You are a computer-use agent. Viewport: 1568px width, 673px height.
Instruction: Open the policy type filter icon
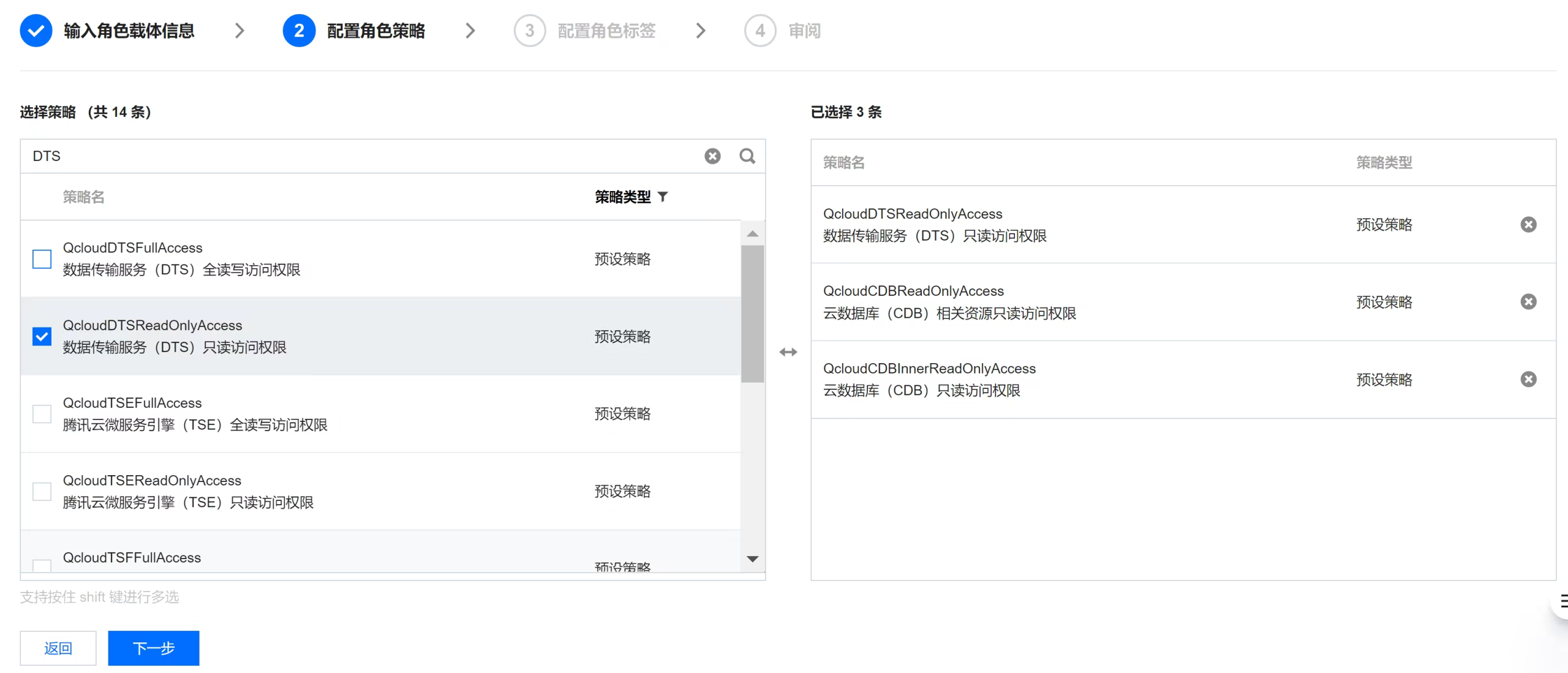(x=663, y=197)
